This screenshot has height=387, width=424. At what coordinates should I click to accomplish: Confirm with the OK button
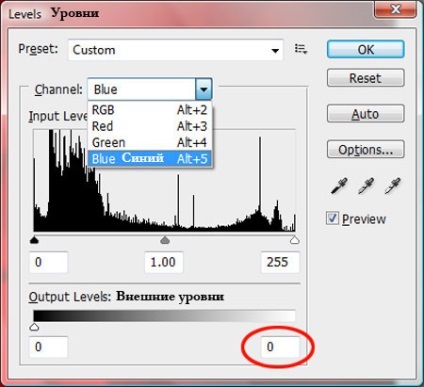[x=366, y=49]
